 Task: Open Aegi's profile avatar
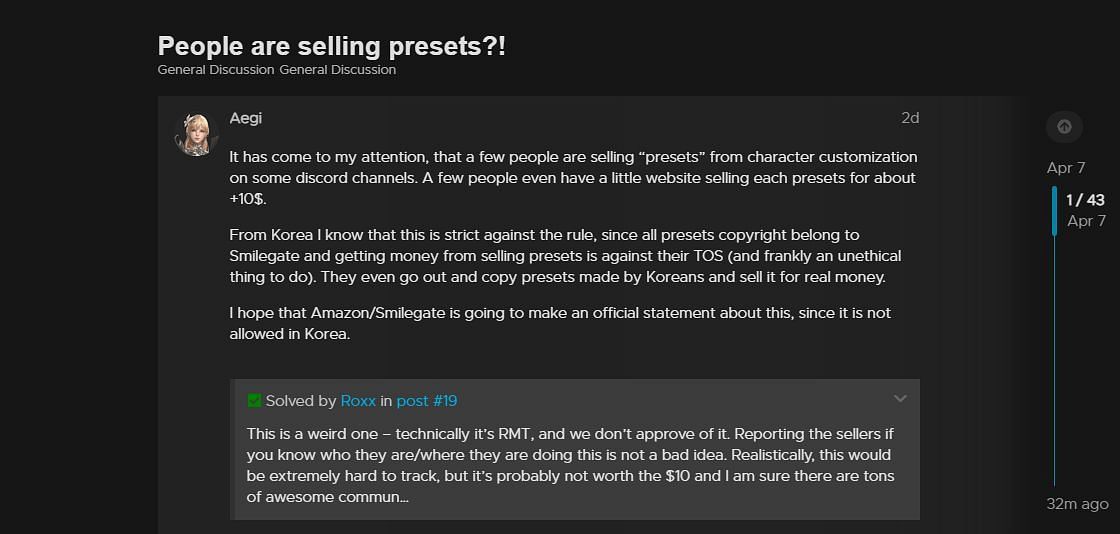pos(195,134)
